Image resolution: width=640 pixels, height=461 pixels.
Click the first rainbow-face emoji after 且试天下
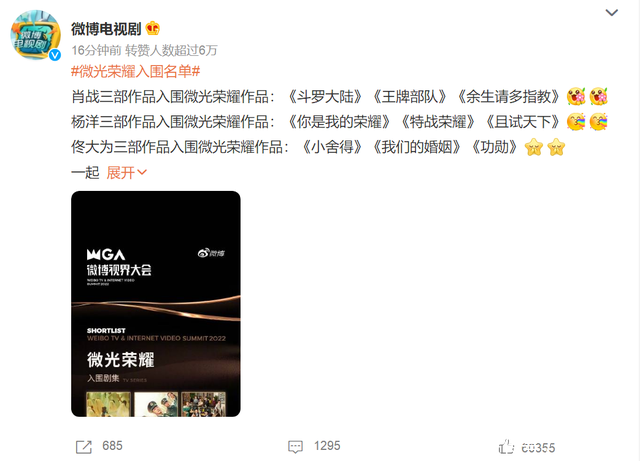(x=576, y=122)
